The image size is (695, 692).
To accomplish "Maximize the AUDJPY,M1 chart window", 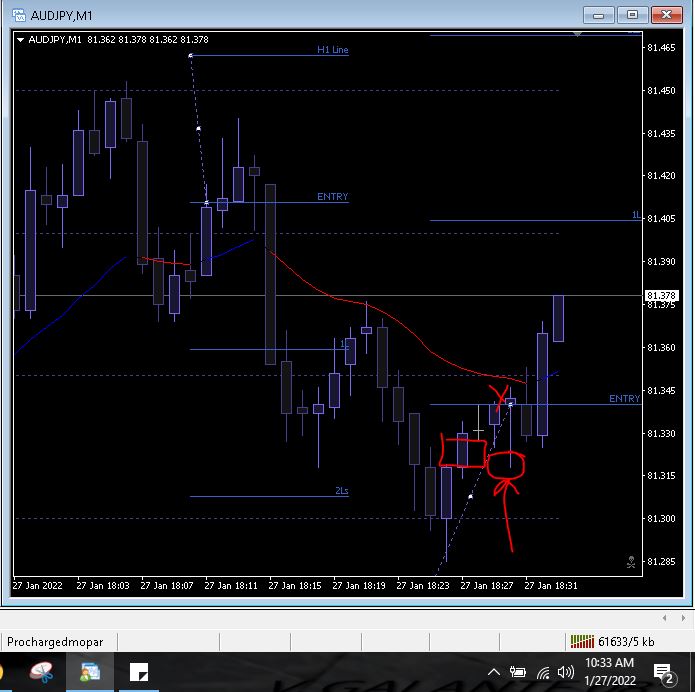I will [x=633, y=16].
